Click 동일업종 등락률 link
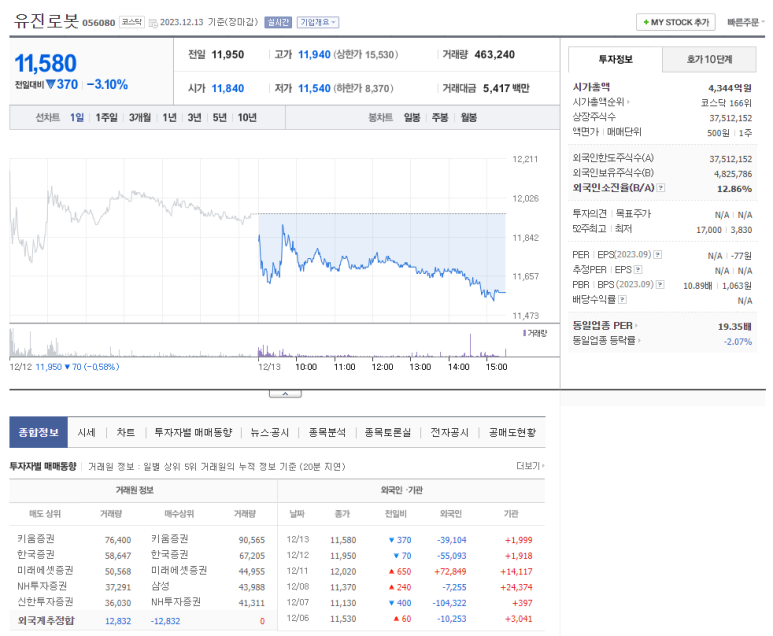Viewport: 773px width, 636px height. (x=604, y=341)
